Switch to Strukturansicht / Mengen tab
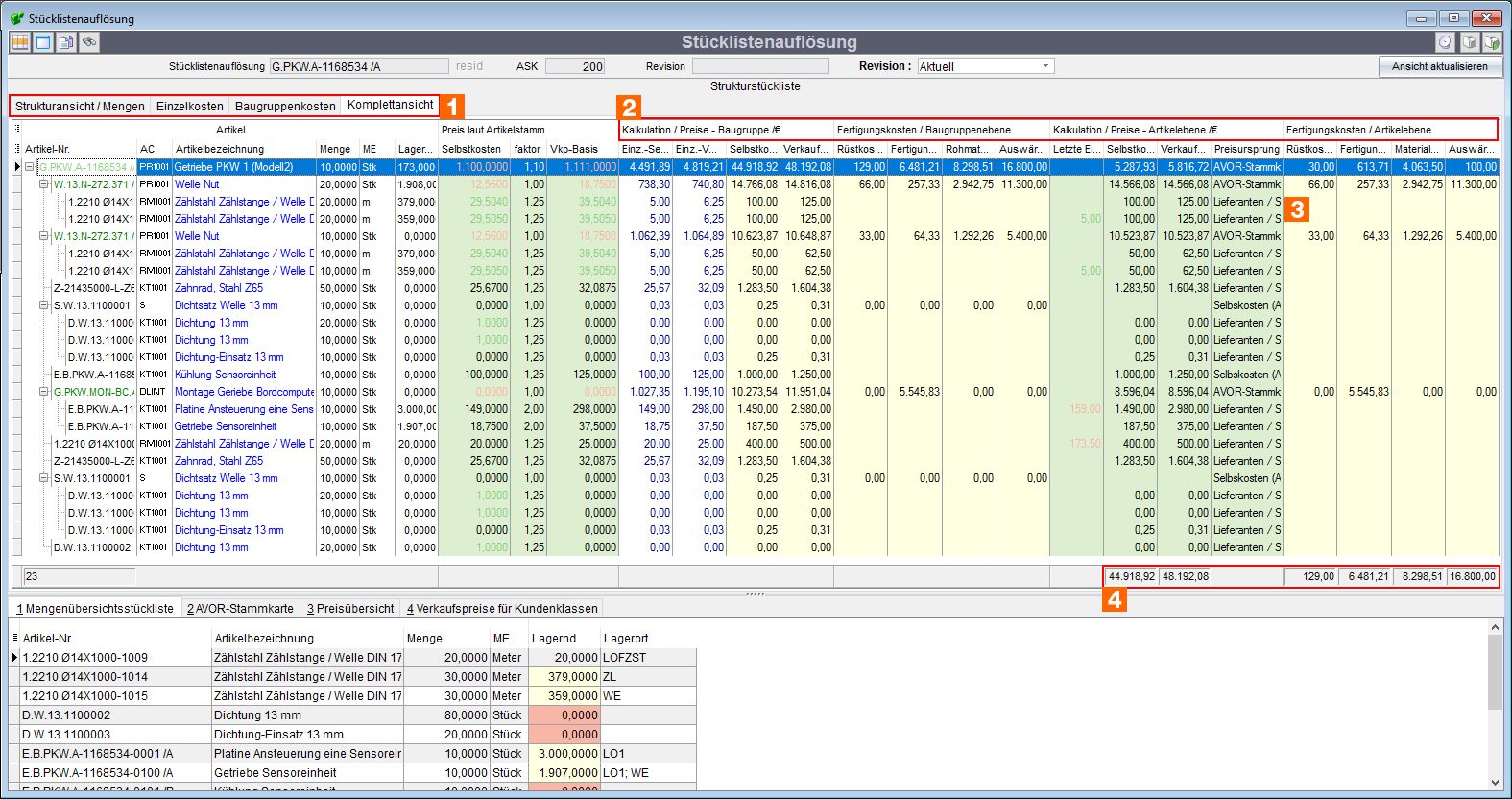Image resolution: width=1512 pixels, height=799 pixels. pos(80,107)
